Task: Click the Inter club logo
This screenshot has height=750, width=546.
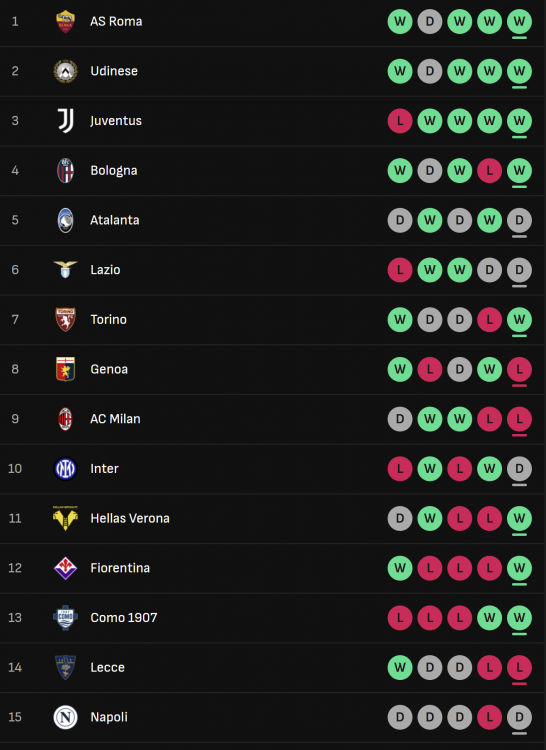Action: coord(66,469)
